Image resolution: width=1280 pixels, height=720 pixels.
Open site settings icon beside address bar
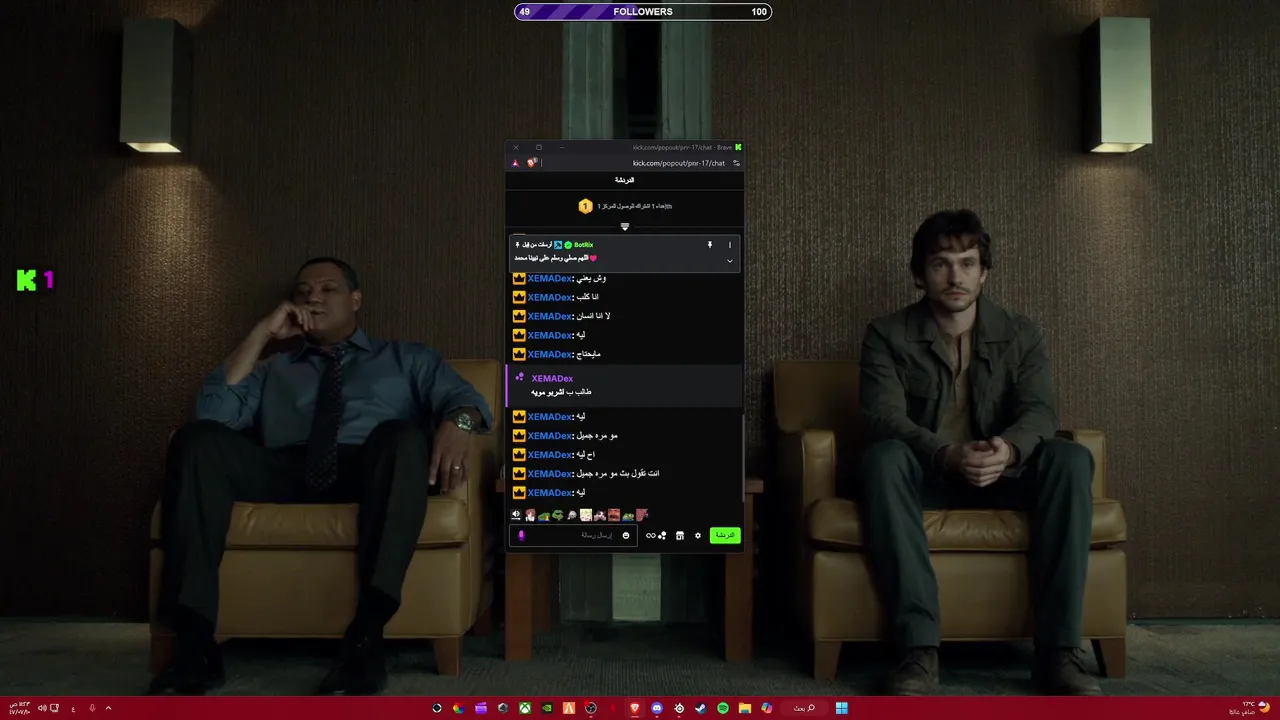[736, 163]
